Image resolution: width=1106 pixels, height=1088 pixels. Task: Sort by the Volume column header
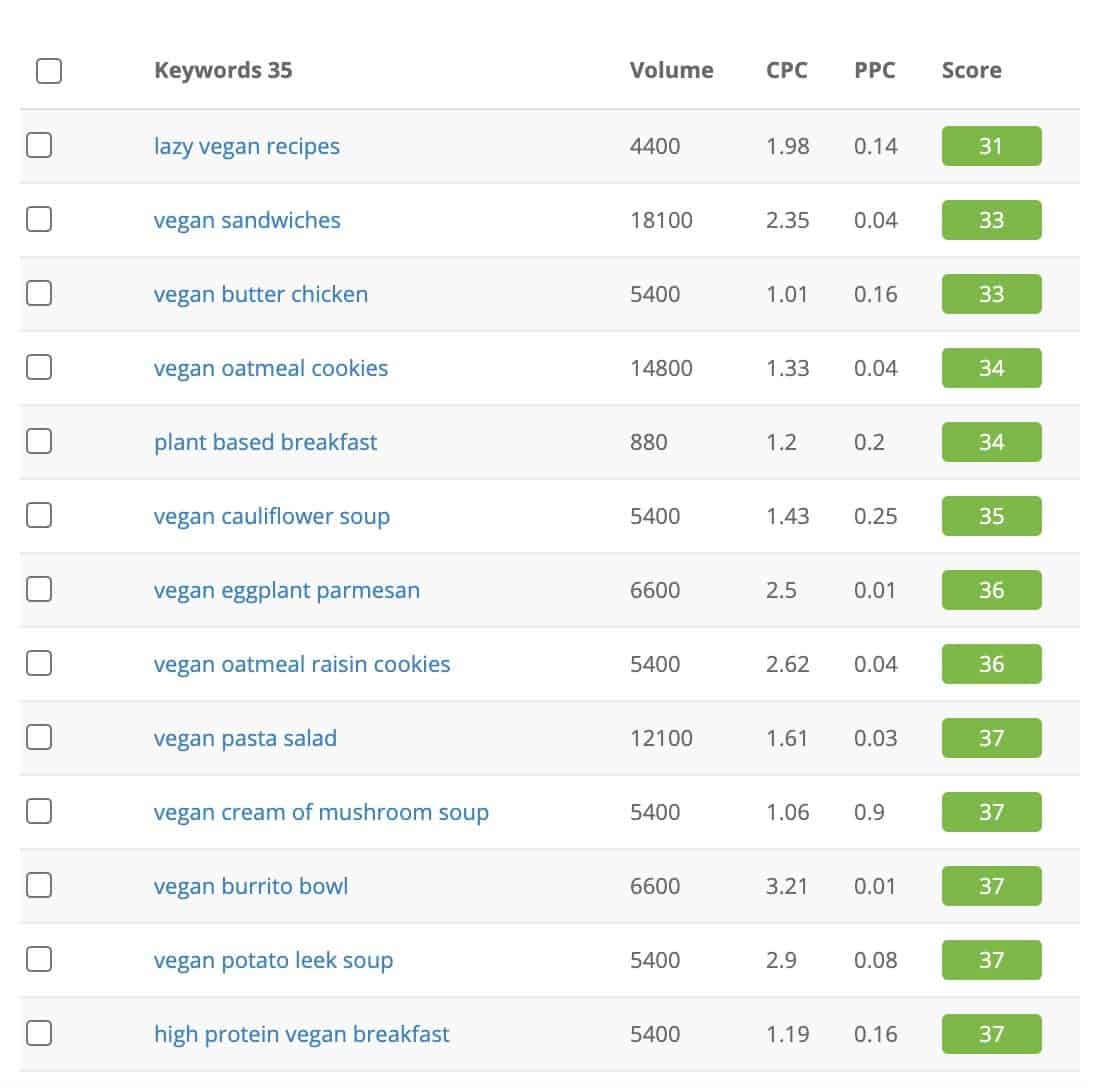click(671, 70)
